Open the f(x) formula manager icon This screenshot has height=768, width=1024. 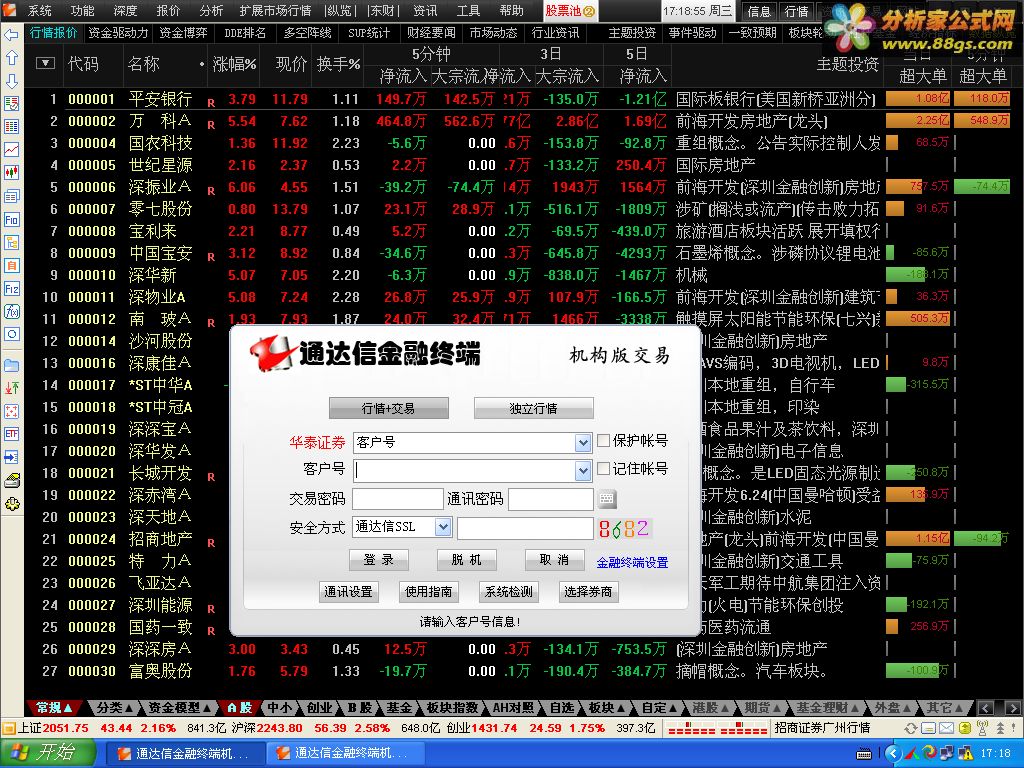[12, 312]
